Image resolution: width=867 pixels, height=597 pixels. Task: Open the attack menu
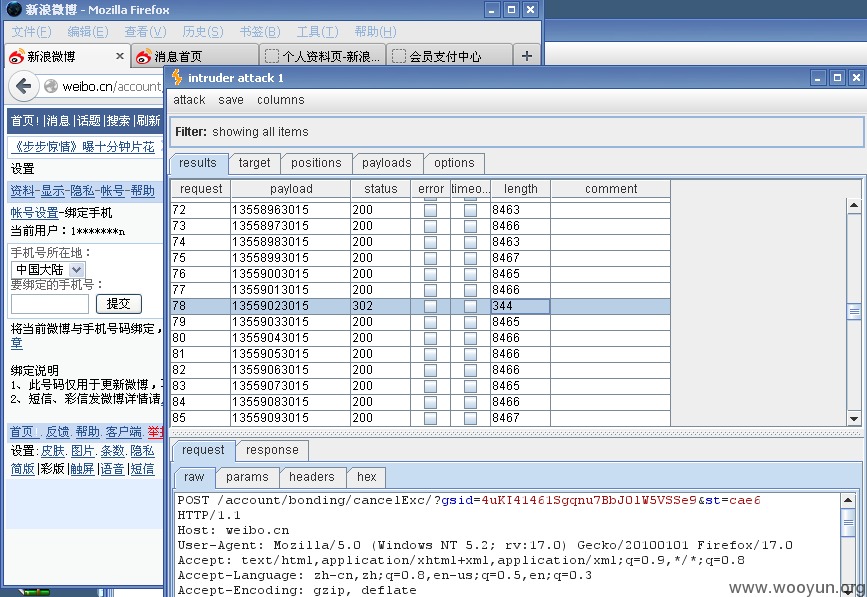coord(189,100)
